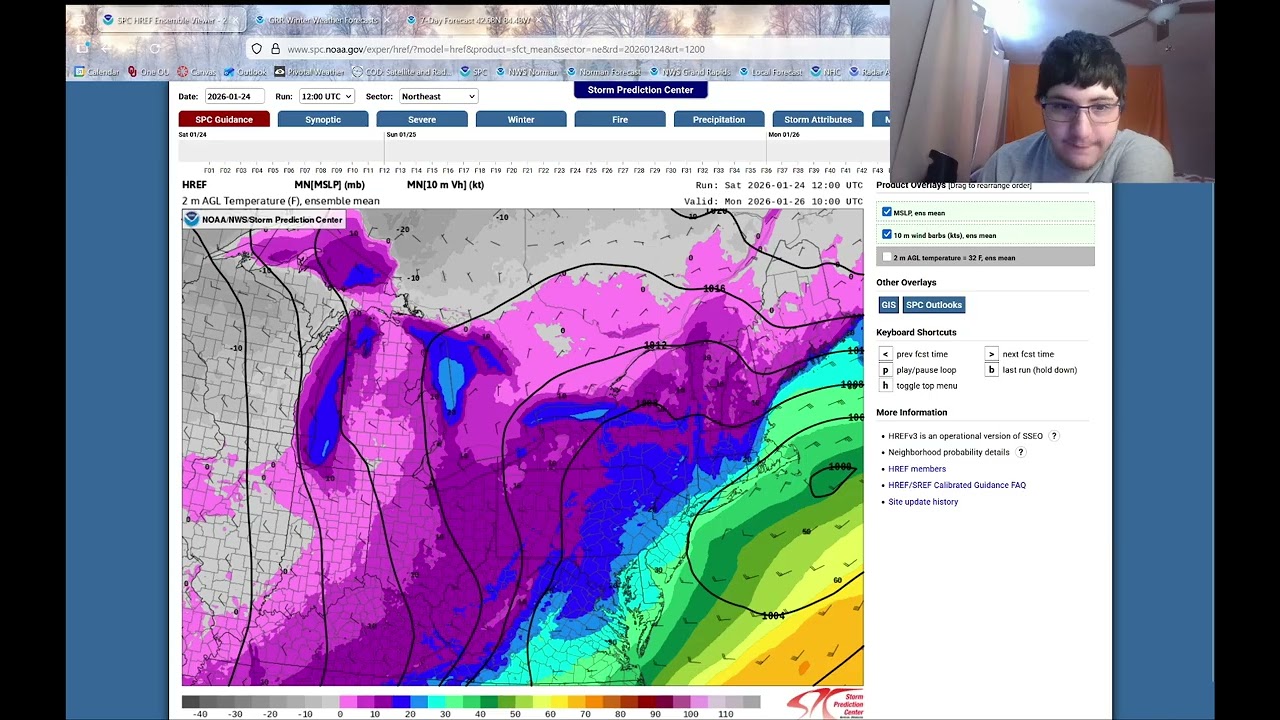Viewport: 1280px width, 720px height.
Task: Jump to forecast hour F12 on timeline
Action: click(x=385, y=171)
